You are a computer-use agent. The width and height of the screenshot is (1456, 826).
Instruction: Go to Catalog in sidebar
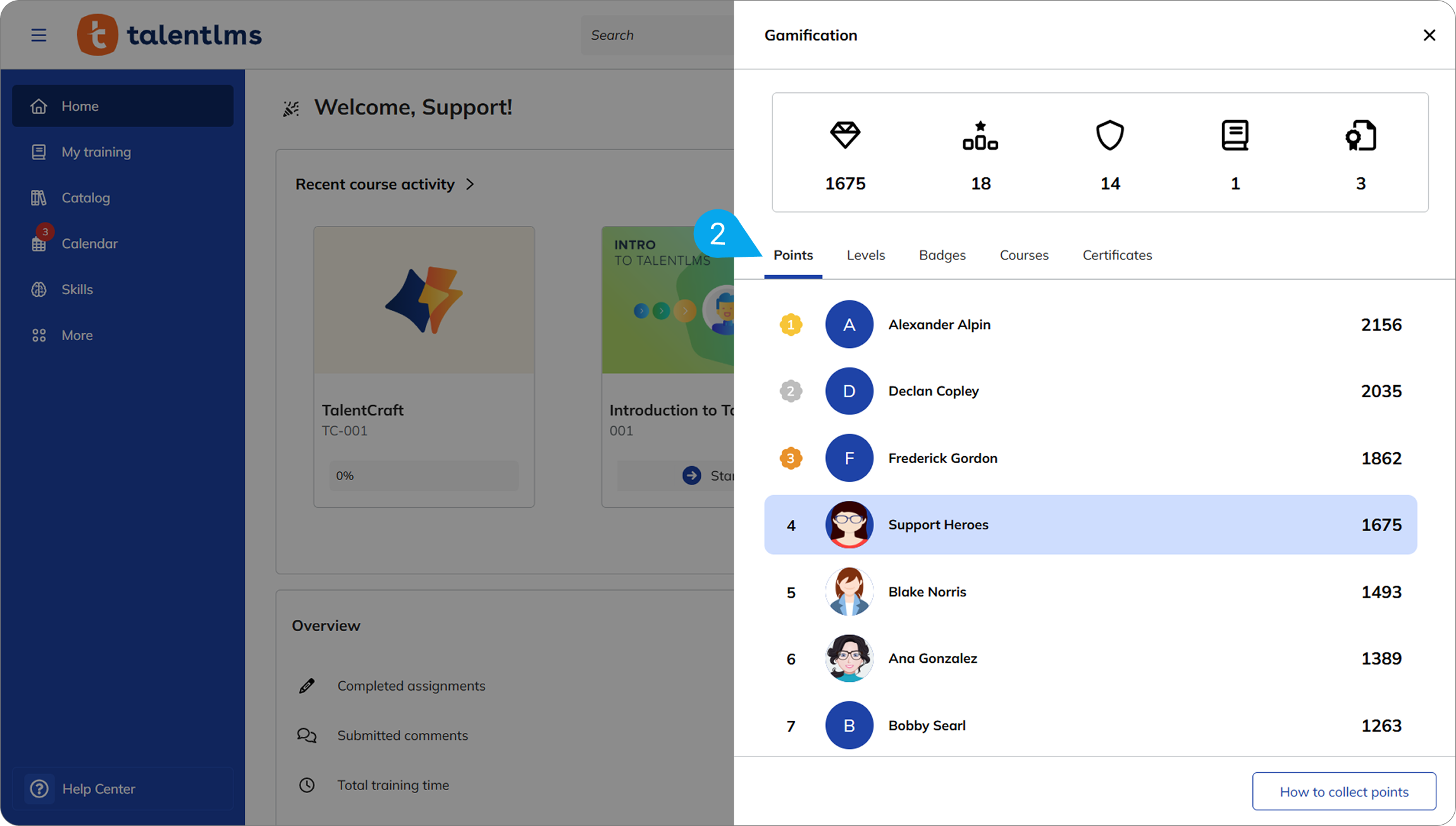123,198
